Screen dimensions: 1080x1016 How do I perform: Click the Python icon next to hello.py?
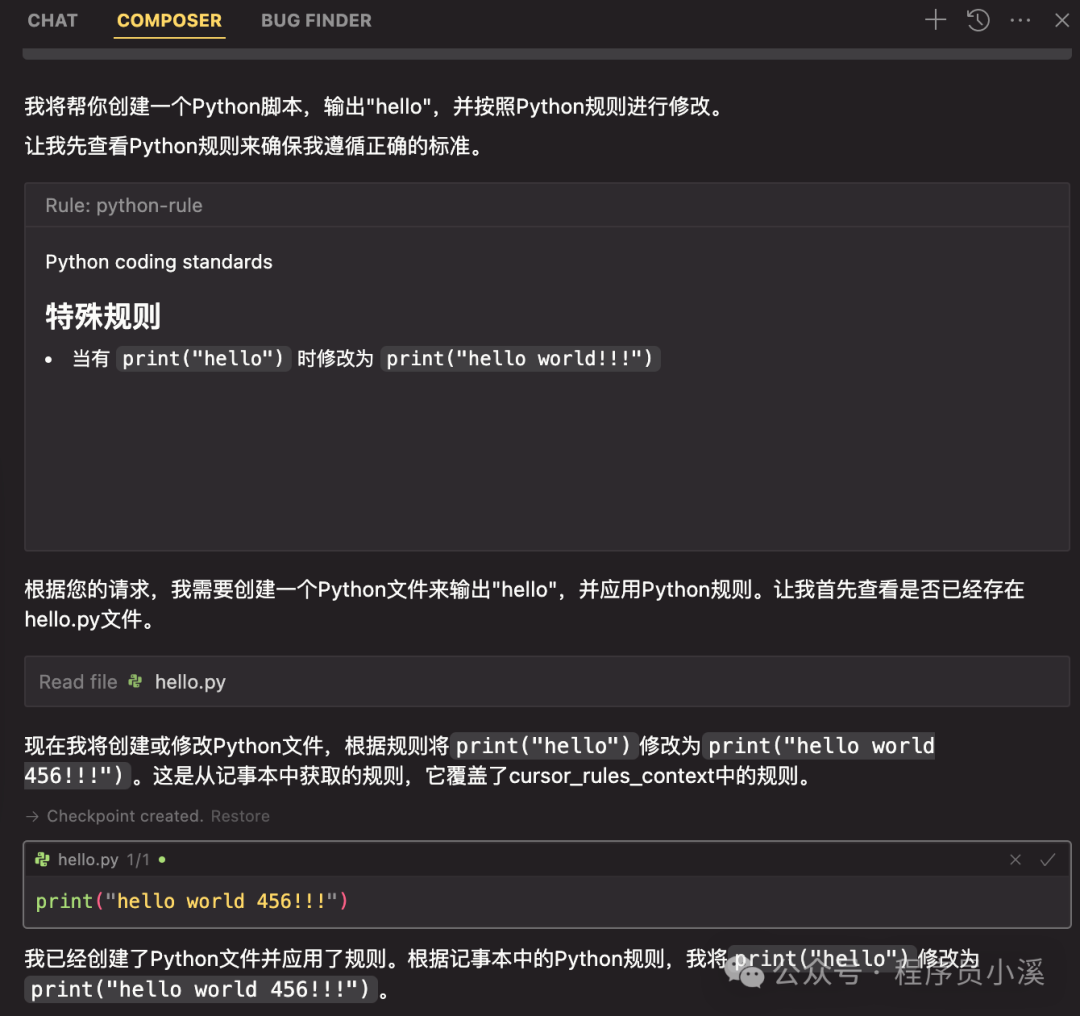(40, 859)
